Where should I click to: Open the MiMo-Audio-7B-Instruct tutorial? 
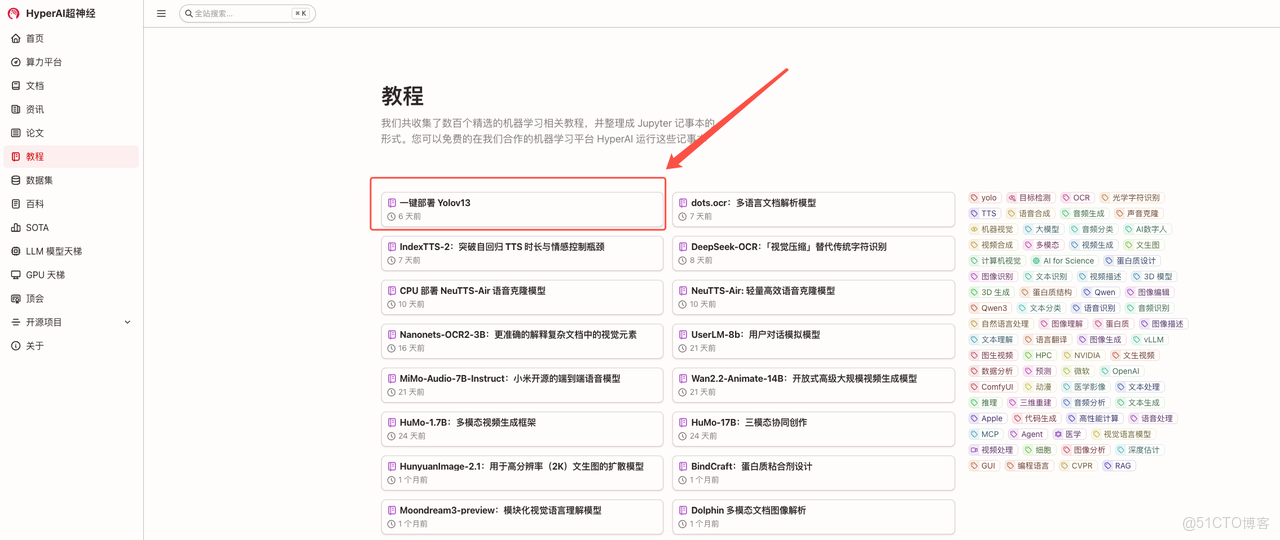click(x=522, y=385)
